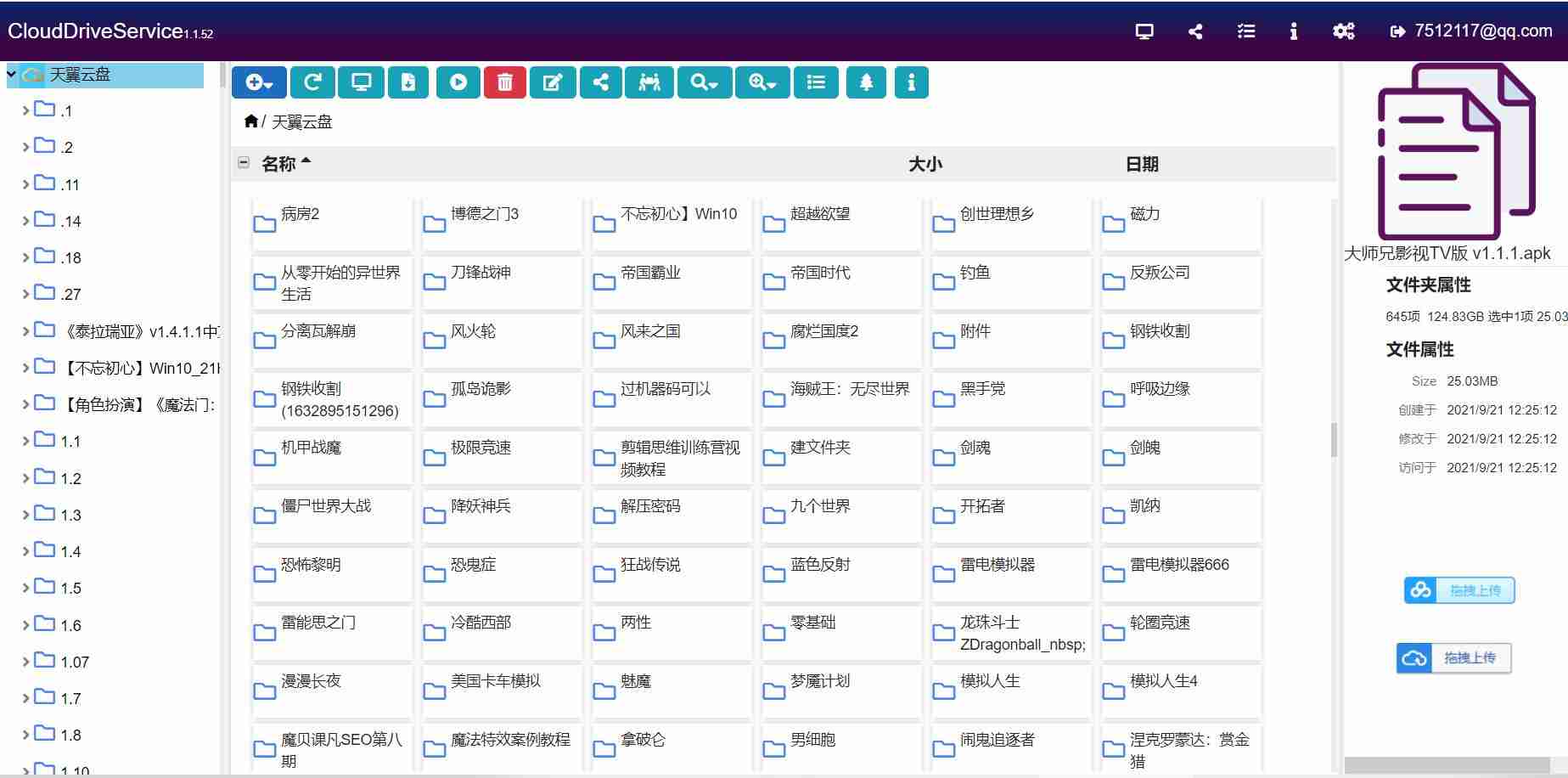
Task: Toggle the select-all box beside 名称 header
Action: click(x=244, y=162)
